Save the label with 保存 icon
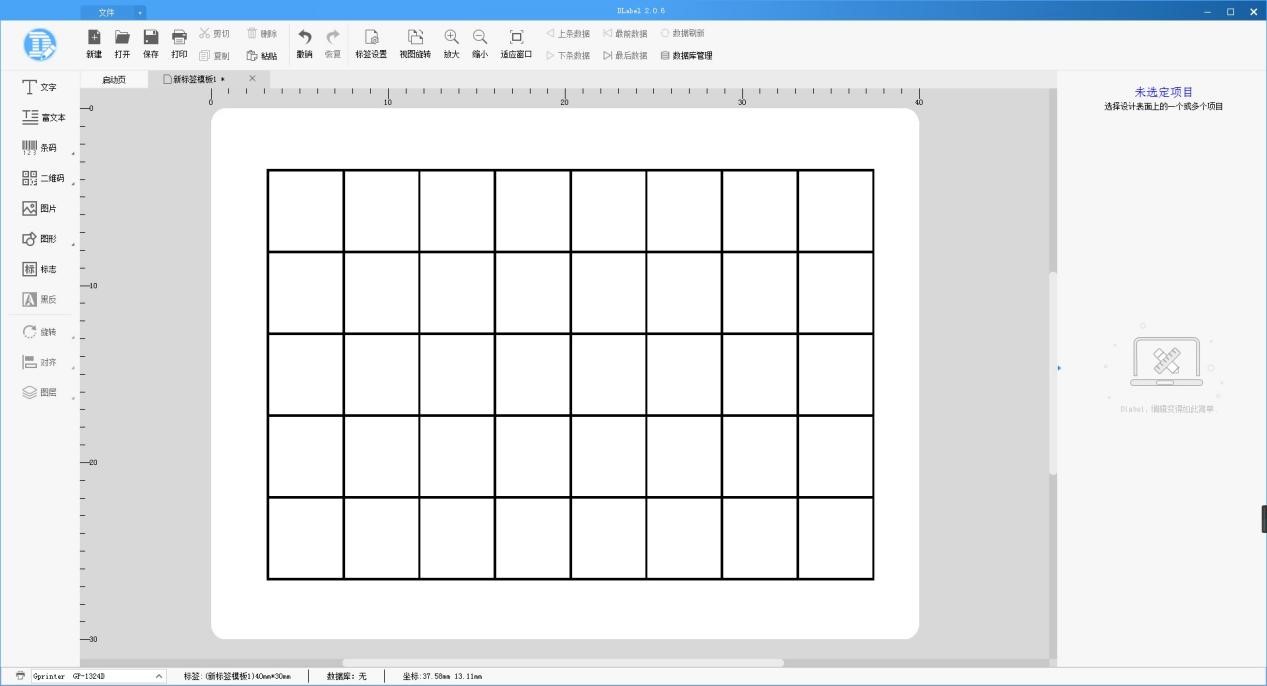Viewport: 1267px width, 686px height. [x=151, y=43]
